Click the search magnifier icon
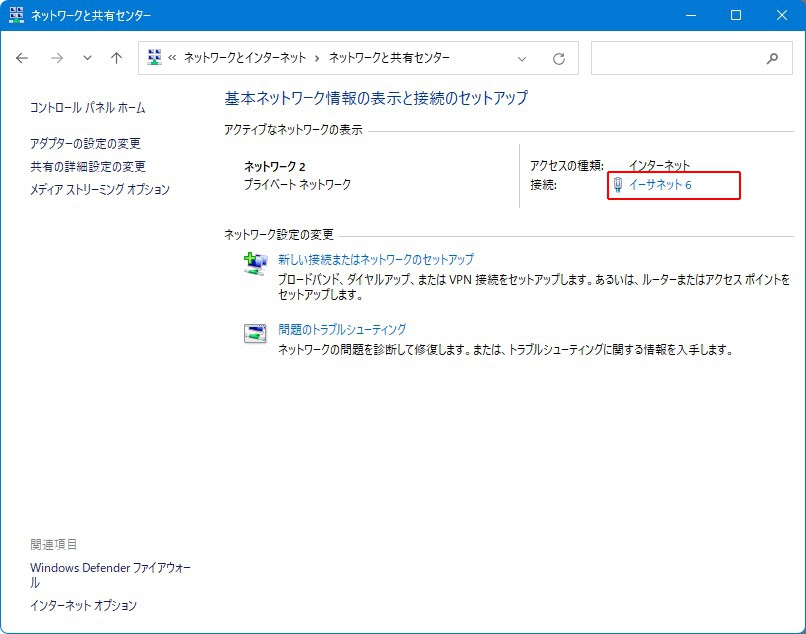806x634 pixels. pyautogui.click(x=772, y=59)
